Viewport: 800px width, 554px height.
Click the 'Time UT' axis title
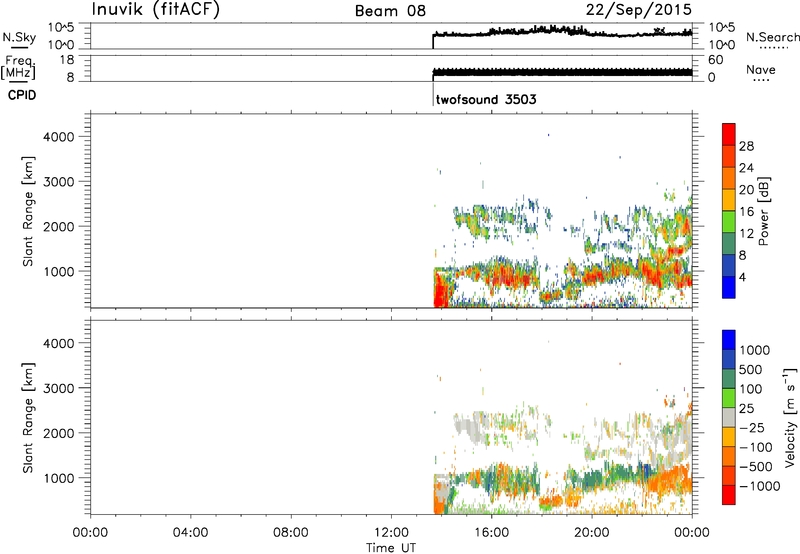(391, 547)
